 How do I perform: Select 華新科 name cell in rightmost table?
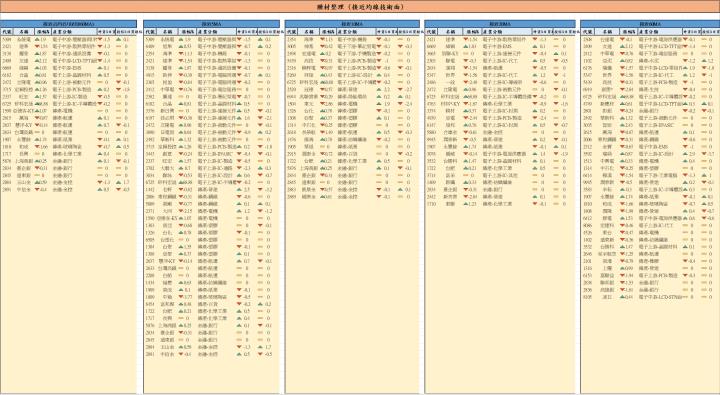click(x=607, y=118)
